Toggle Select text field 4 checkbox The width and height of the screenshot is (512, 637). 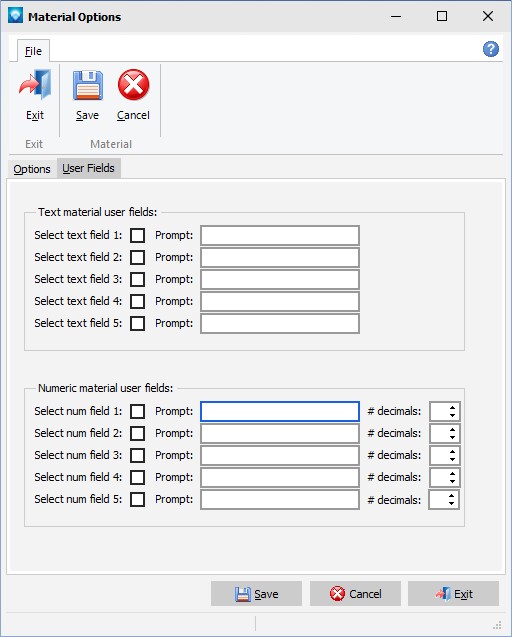[x=137, y=301]
